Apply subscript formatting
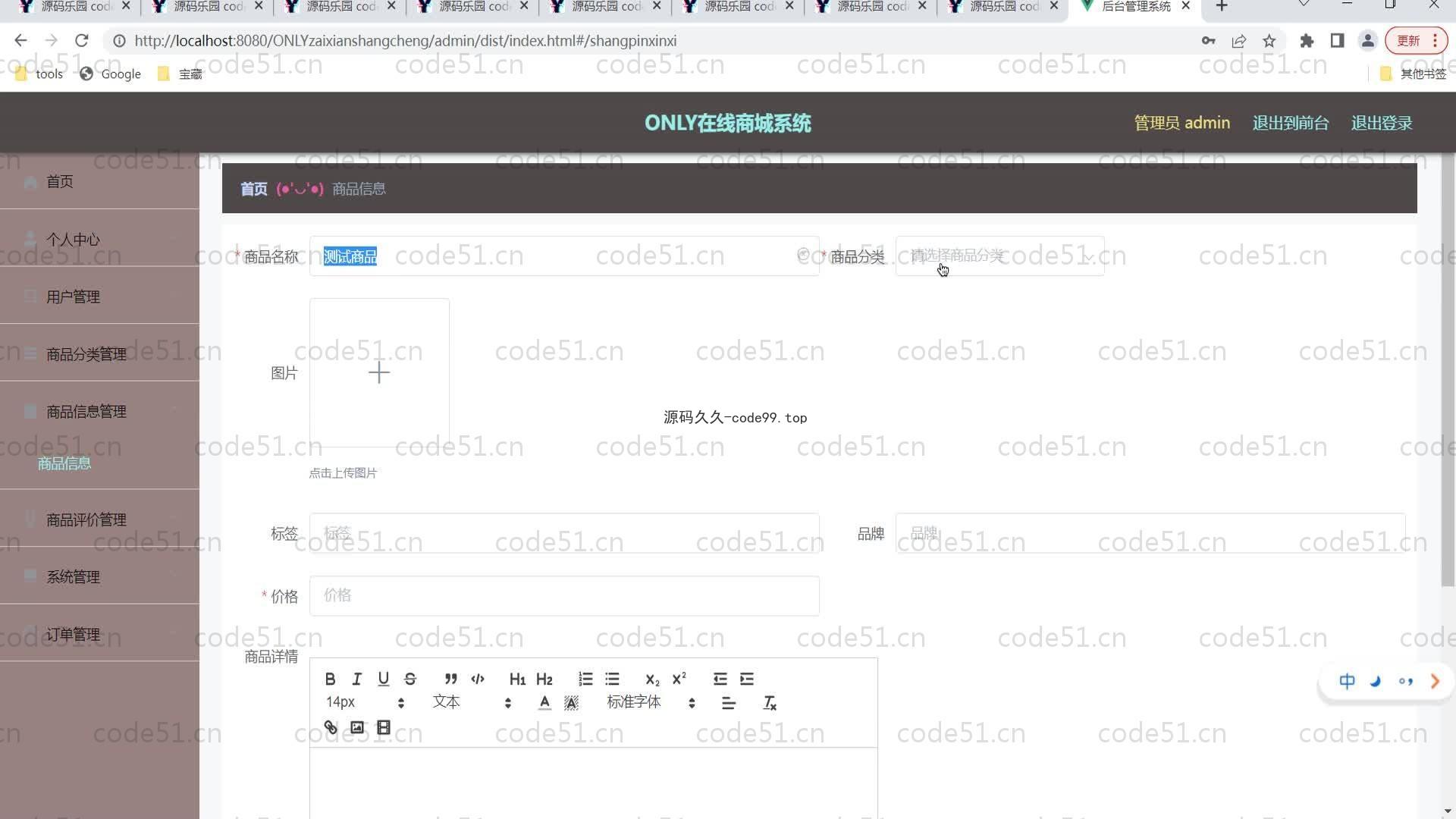The image size is (1456, 819). (x=652, y=679)
